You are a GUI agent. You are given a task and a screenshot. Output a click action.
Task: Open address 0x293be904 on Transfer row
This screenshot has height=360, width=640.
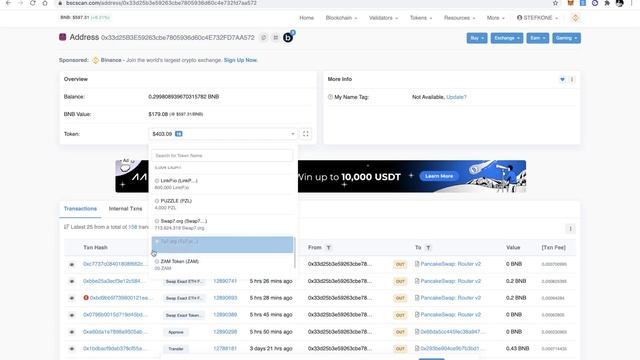(451, 349)
